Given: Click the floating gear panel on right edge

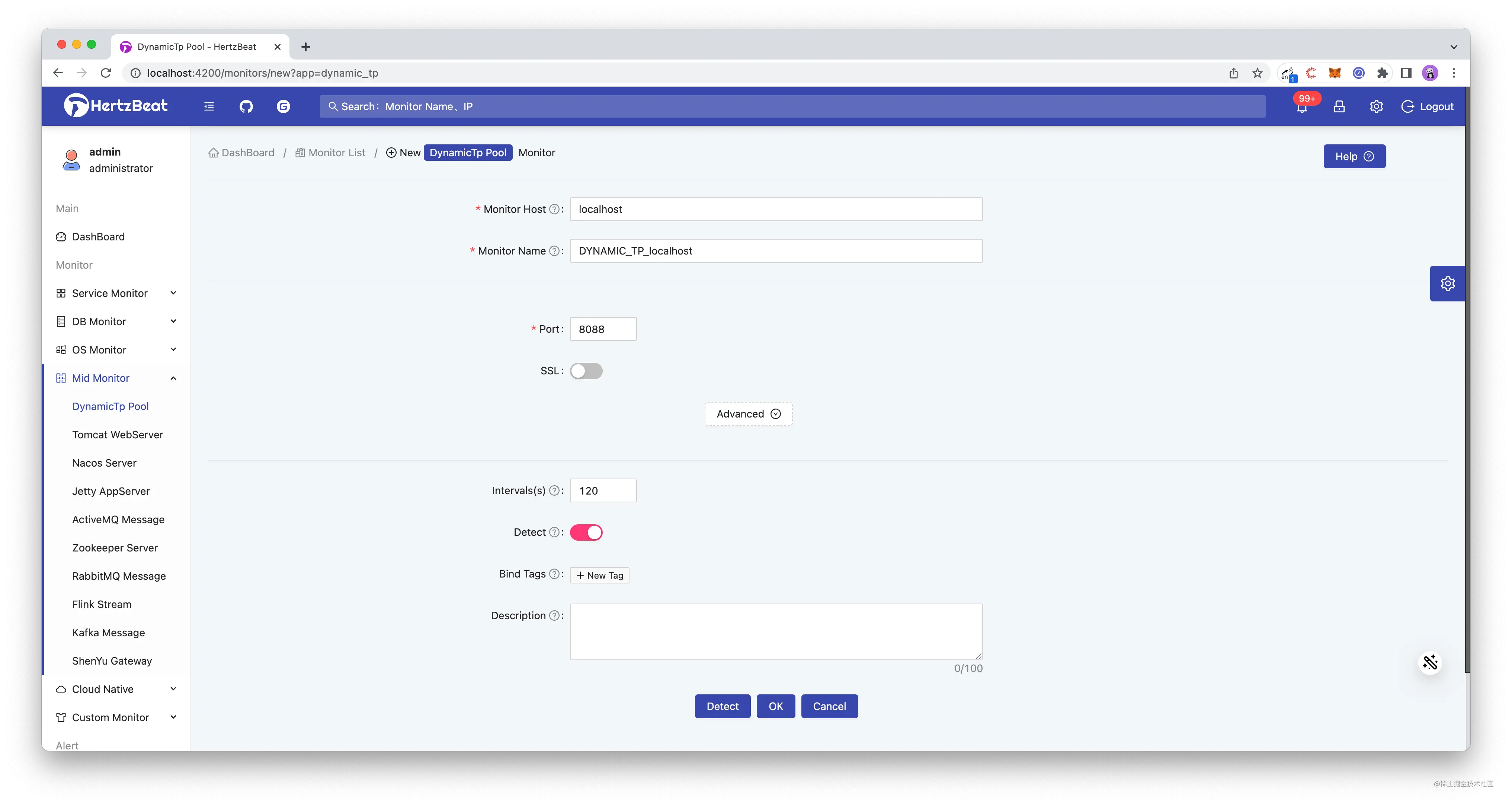Looking at the screenshot, I should click(x=1447, y=284).
